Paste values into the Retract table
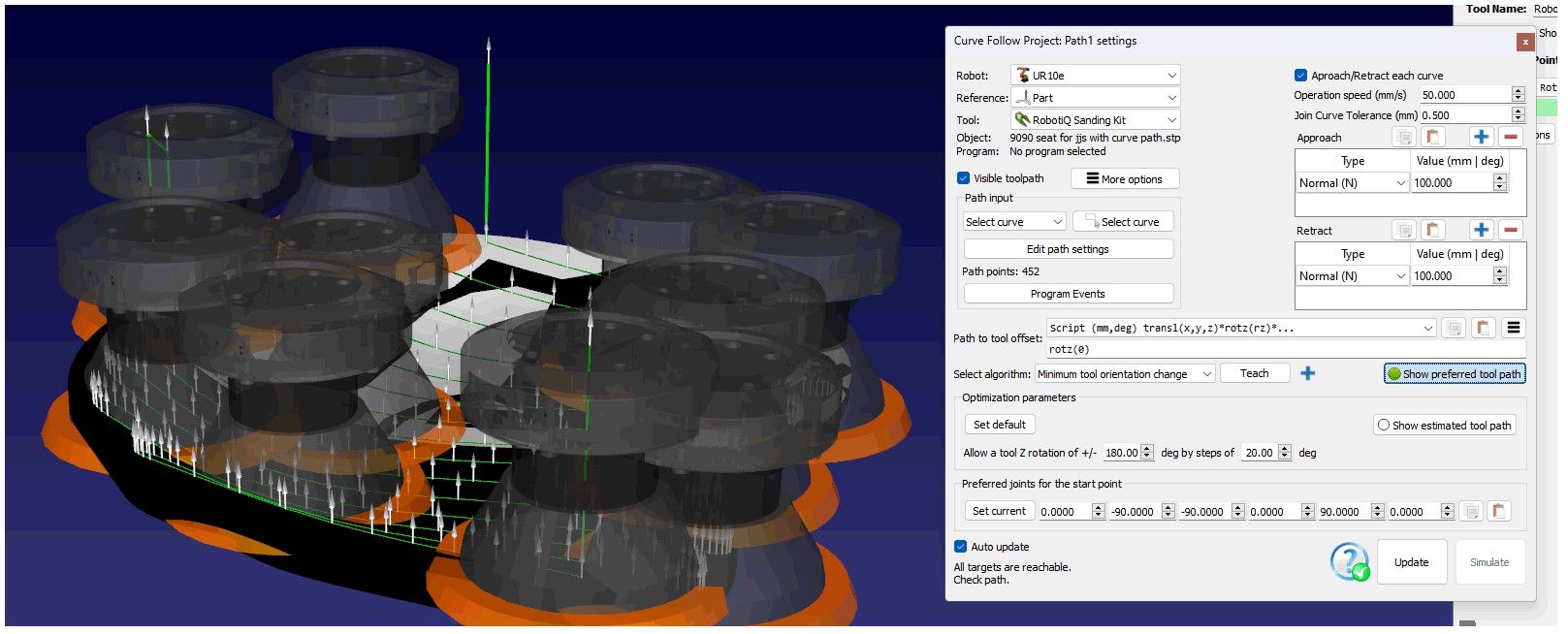1568x634 pixels. (x=1432, y=230)
